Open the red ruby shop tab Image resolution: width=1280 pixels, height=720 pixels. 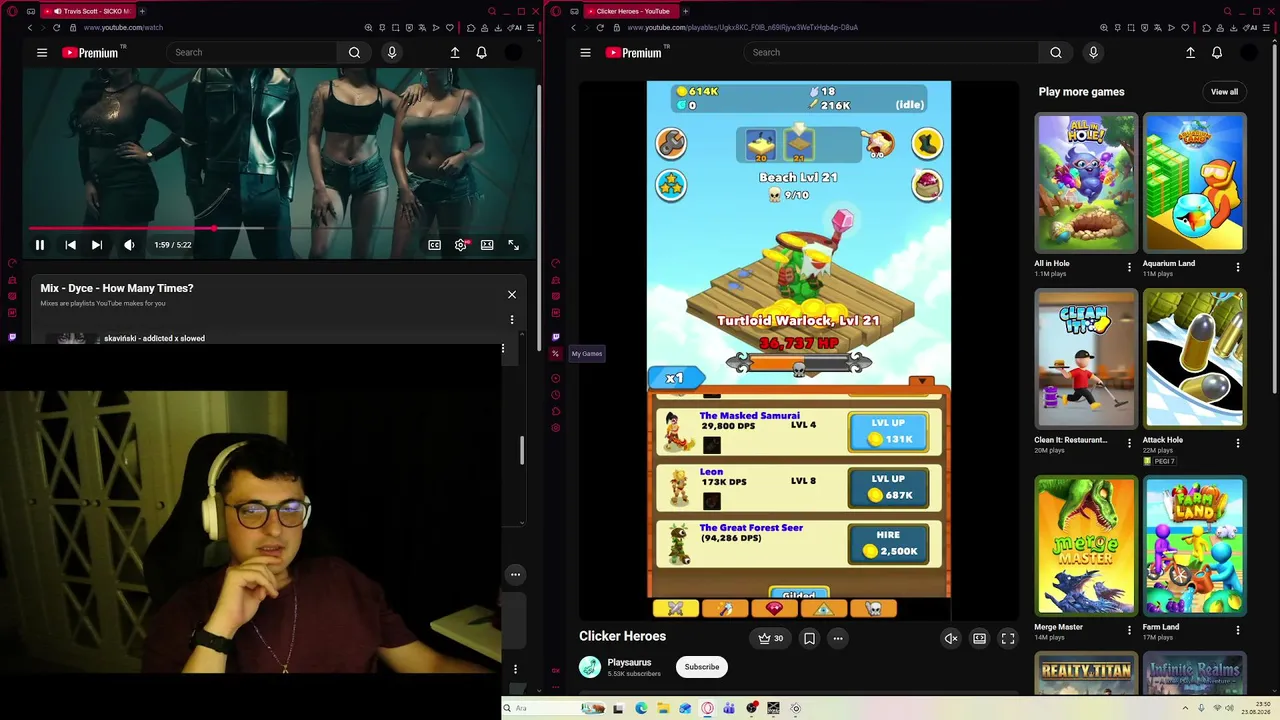coord(774,608)
